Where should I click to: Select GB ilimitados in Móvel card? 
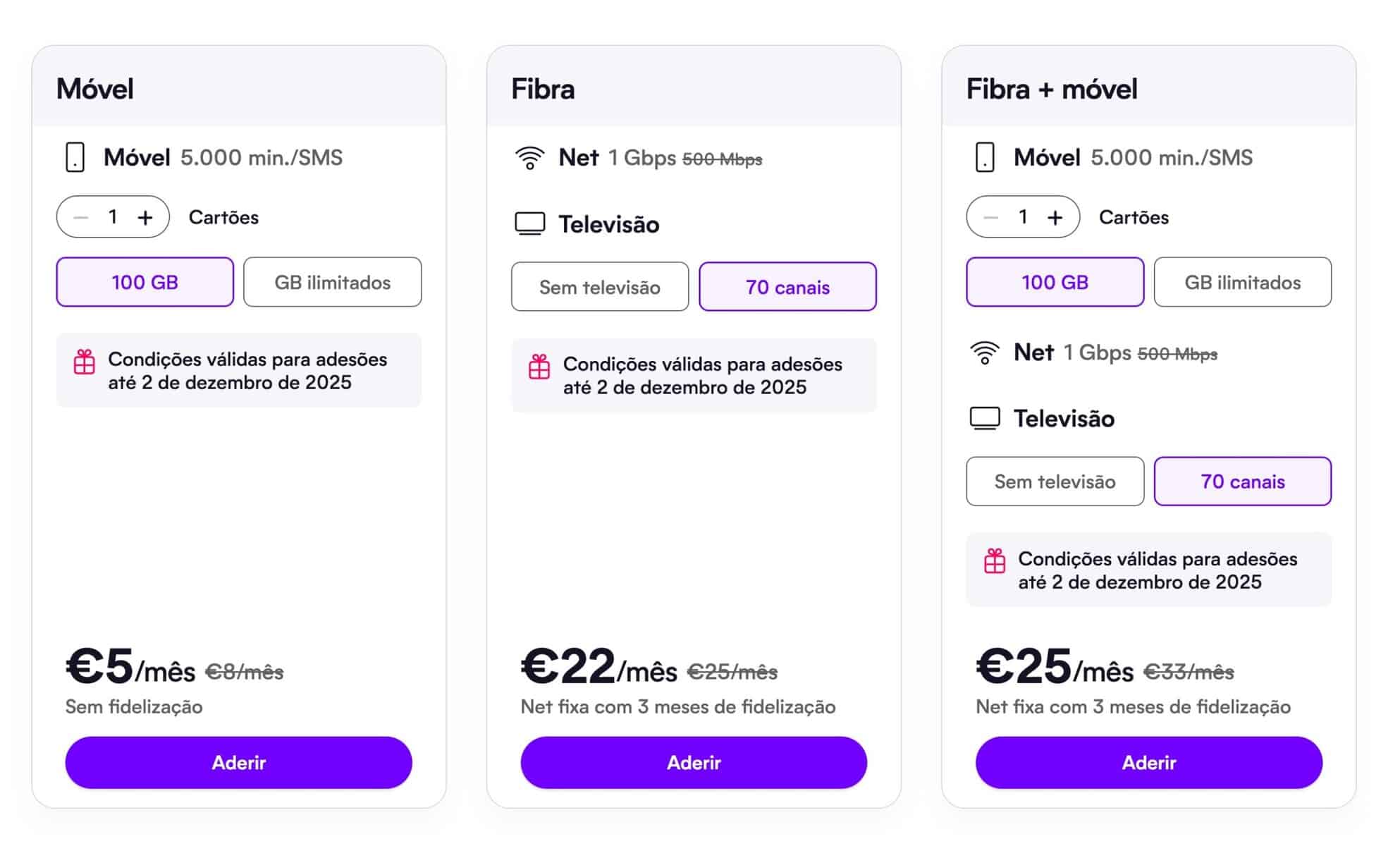pyautogui.click(x=333, y=282)
